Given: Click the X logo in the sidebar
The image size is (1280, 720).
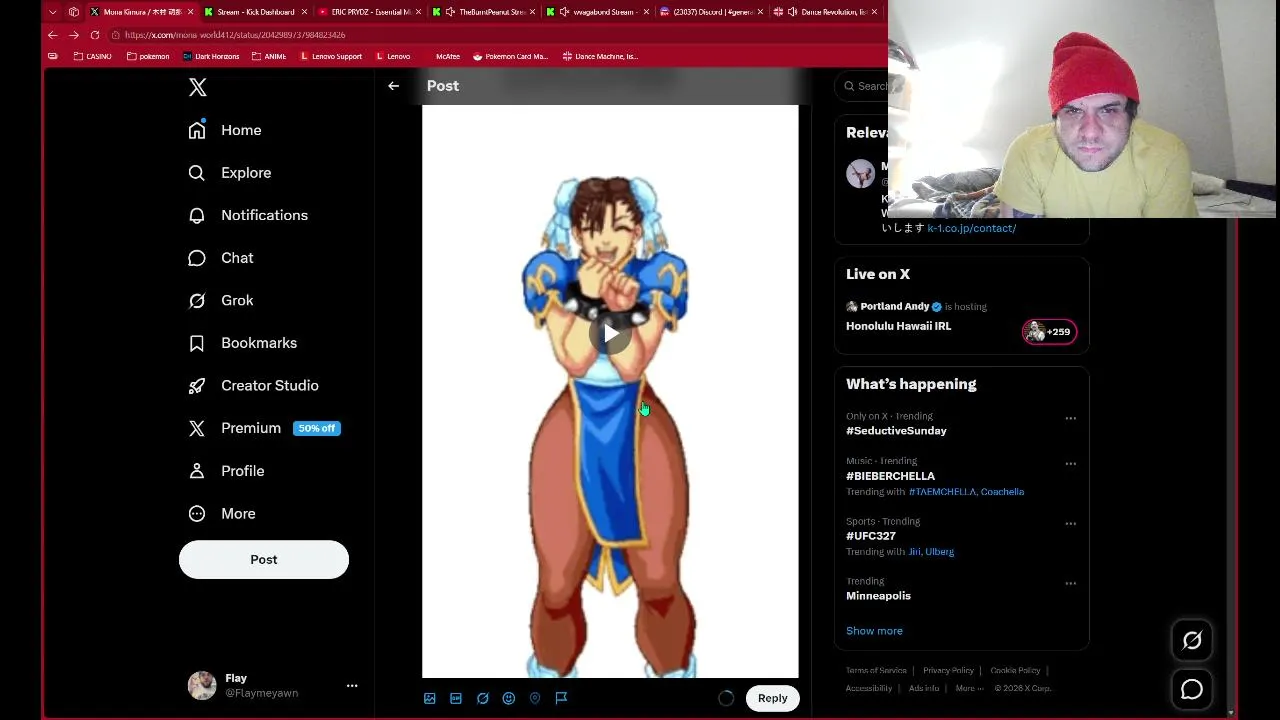Looking at the screenshot, I should click(x=198, y=87).
